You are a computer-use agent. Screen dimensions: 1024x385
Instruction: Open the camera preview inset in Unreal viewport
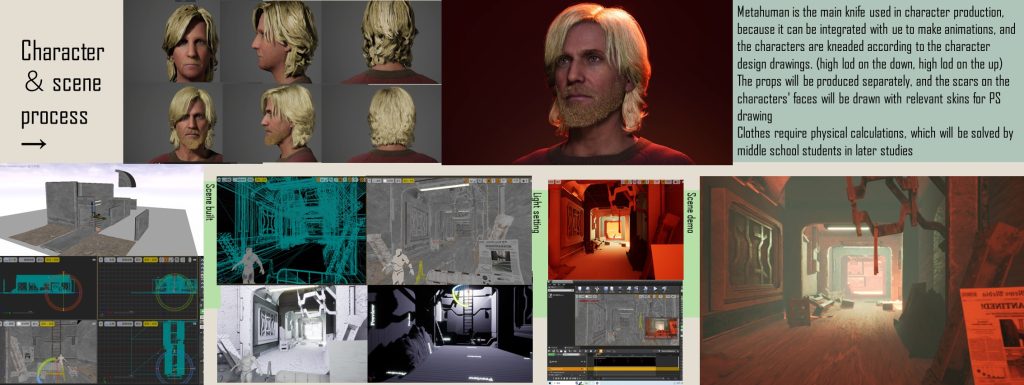(x=662, y=327)
